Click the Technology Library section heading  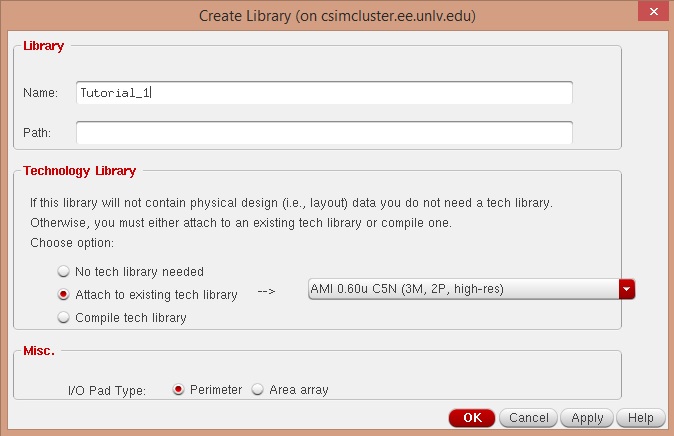tap(80, 171)
